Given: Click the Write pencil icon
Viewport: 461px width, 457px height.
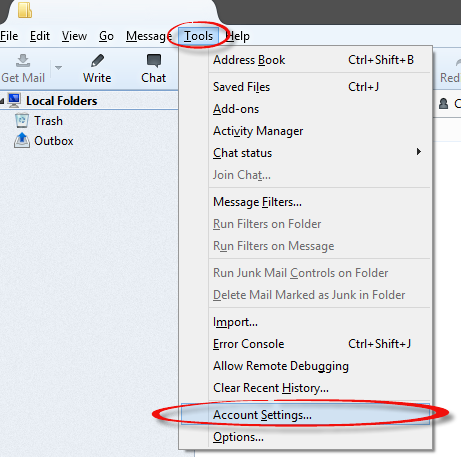Looking at the screenshot, I should [97, 61].
